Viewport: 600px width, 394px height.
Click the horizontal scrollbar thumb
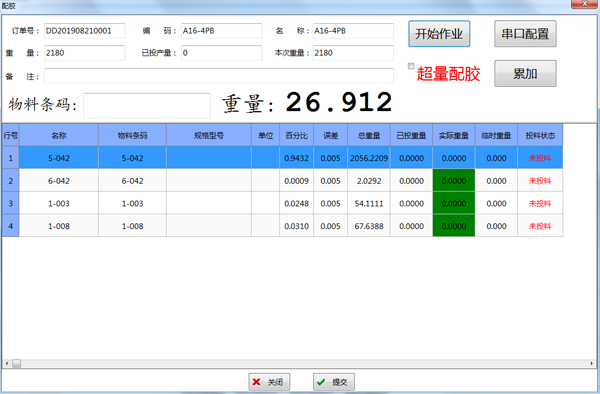click(16, 363)
